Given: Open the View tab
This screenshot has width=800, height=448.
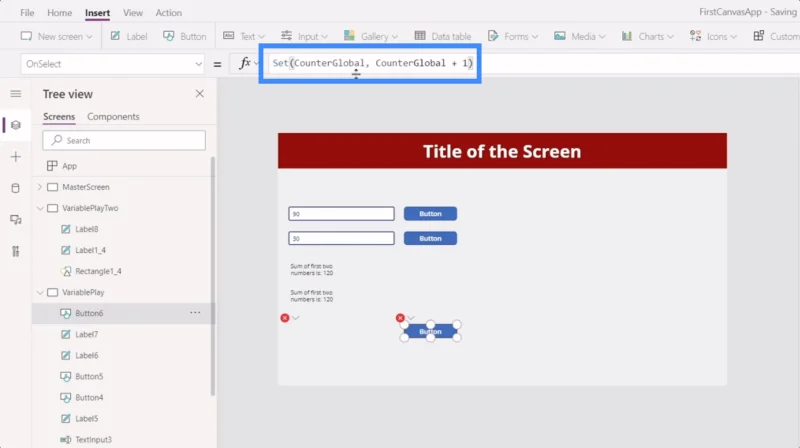Looking at the screenshot, I should [x=133, y=13].
